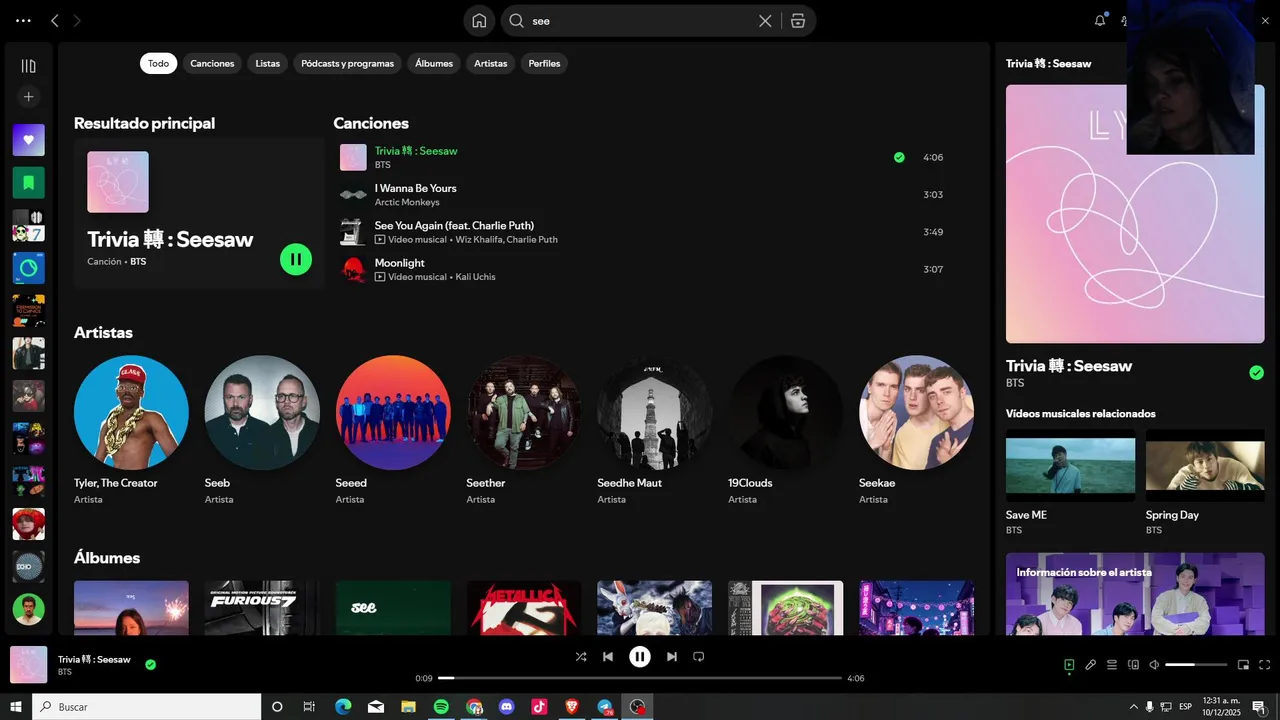Click Spotify icon in taskbar
This screenshot has height=720, width=1280.
point(441,707)
